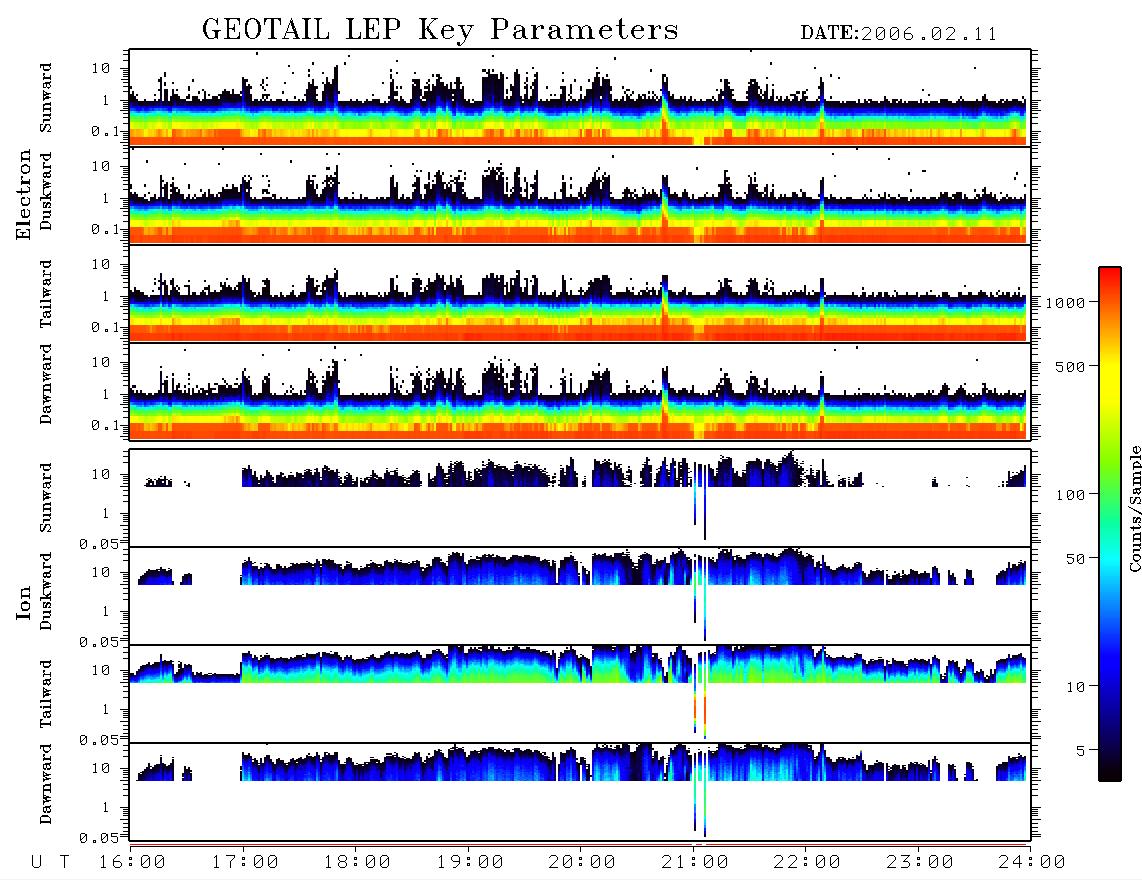Click the 16:00 time axis label
The image size is (1142, 880).
coord(132,862)
